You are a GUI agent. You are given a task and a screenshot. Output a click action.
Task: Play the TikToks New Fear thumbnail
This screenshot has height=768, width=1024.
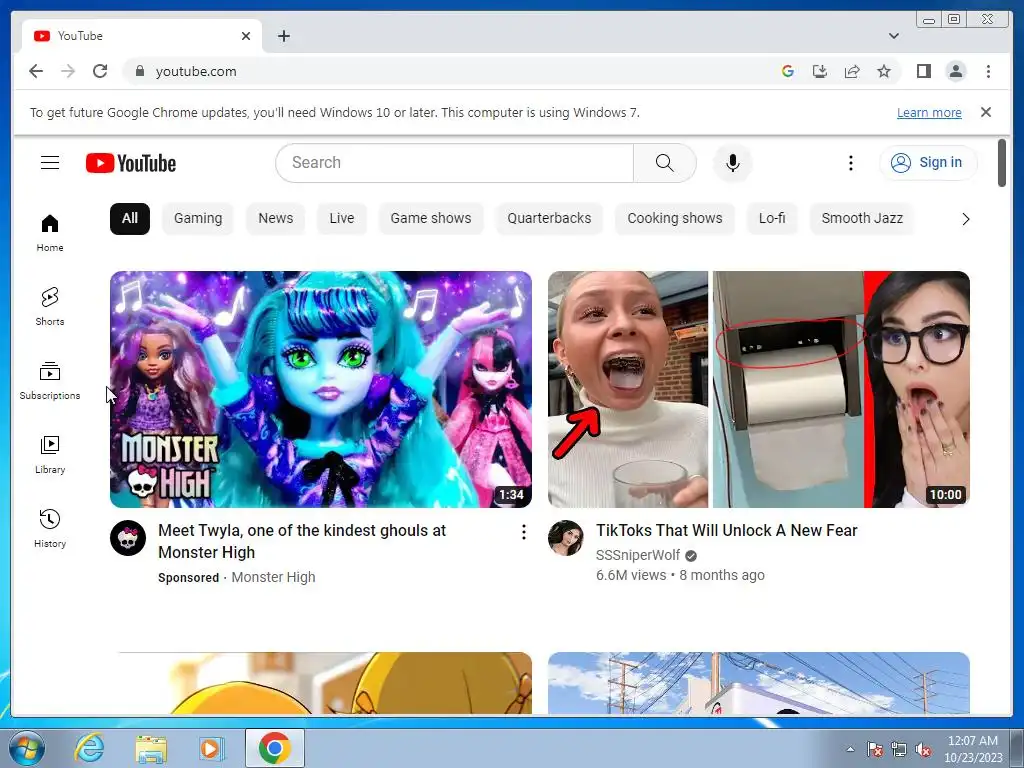coord(758,389)
